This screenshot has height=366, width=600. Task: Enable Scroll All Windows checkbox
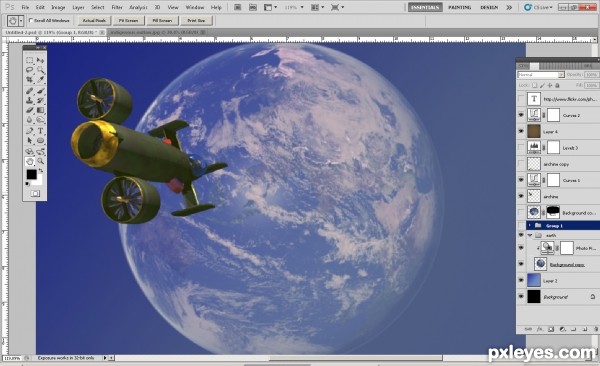31,20
